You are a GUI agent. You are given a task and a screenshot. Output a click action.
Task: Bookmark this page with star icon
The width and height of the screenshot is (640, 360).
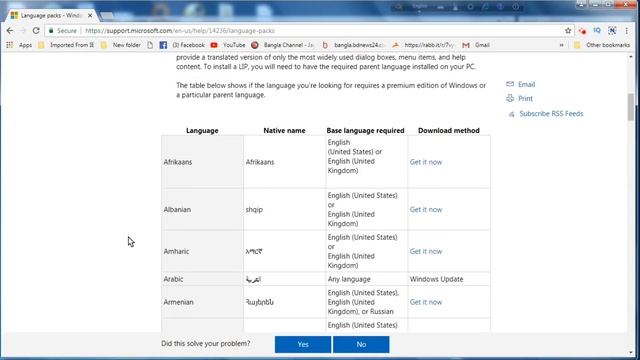click(x=568, y=31)
